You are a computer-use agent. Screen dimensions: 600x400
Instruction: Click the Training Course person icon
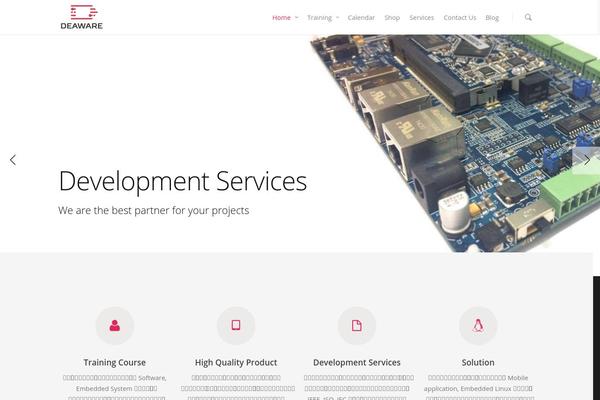pyautogui.click(x=114, y=326)
